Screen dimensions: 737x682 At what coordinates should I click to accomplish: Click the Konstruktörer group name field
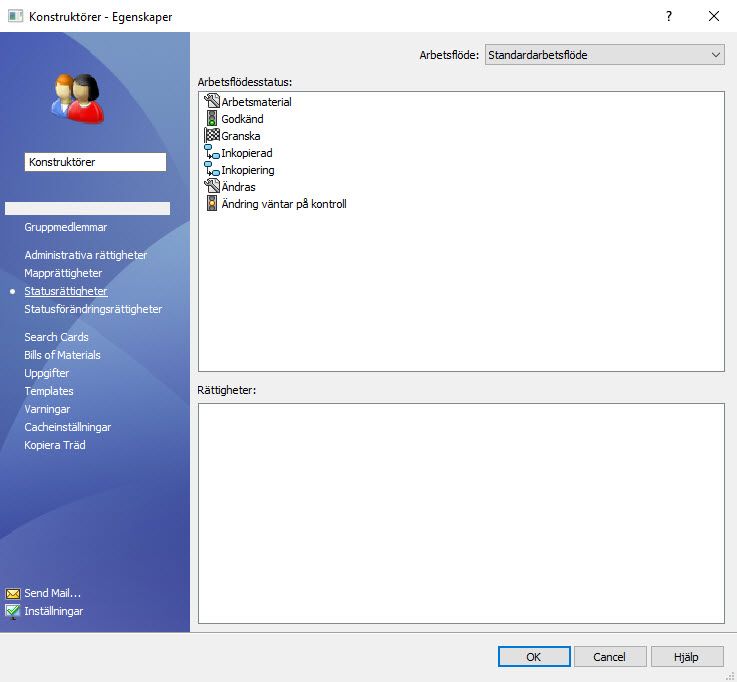pos(95,162)
